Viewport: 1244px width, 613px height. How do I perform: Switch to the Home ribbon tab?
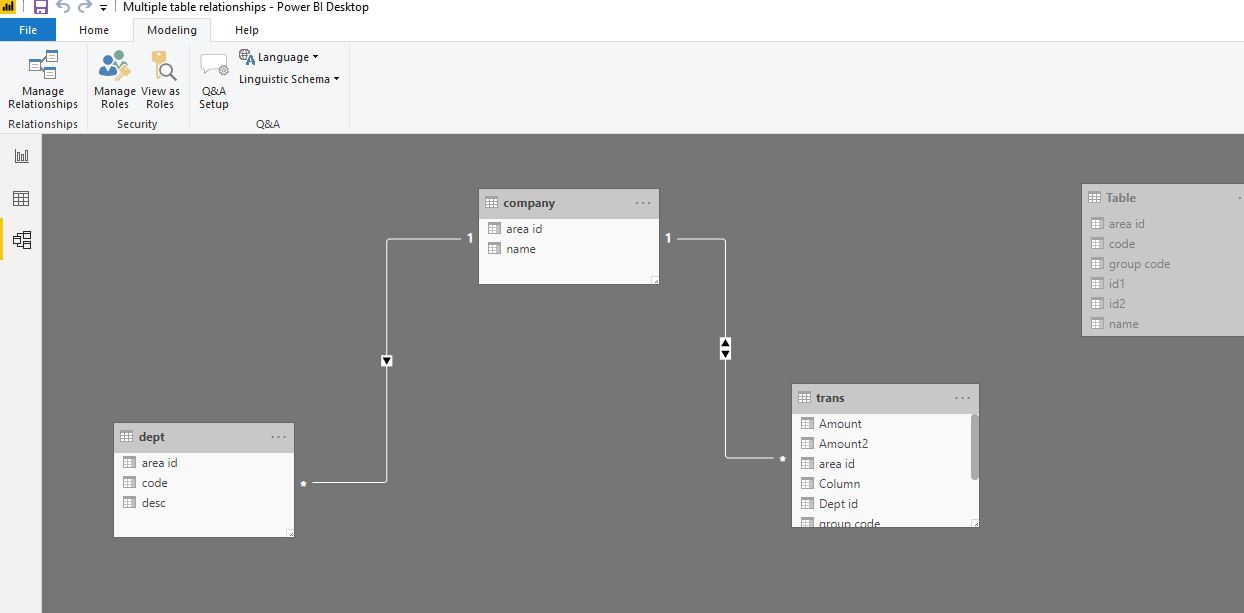[94, 30]
